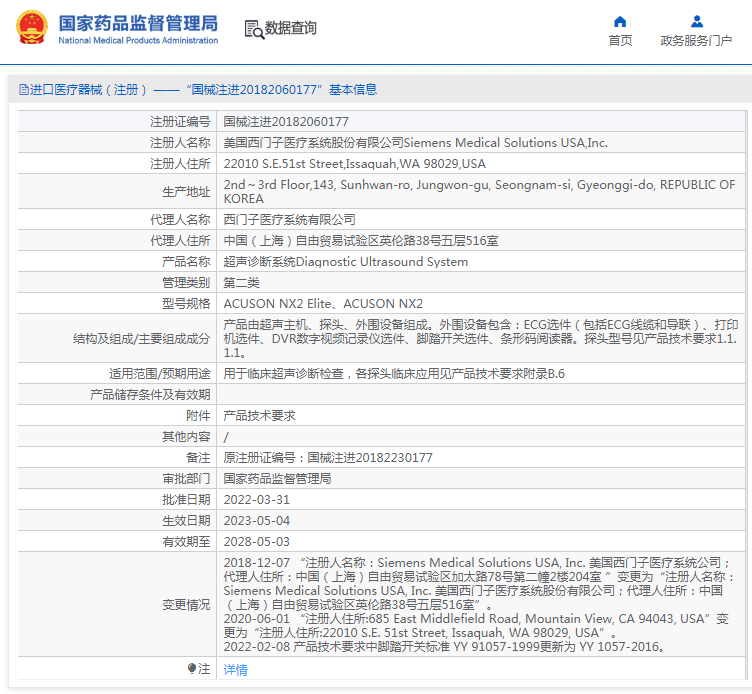752x694 pixels.
Task: Select expiry date 2028-05-03
Action: [257, 542]
